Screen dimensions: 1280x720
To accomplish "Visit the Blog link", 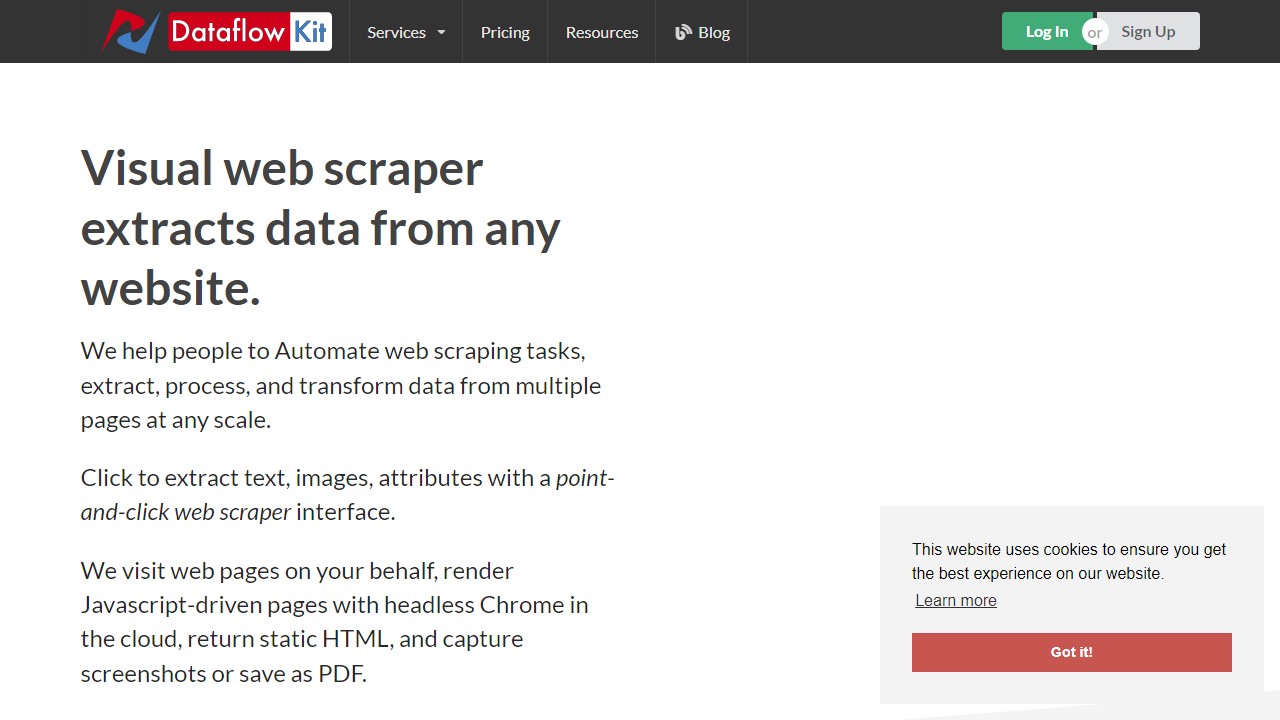I will pyautogui.click(x=702, y=32).
